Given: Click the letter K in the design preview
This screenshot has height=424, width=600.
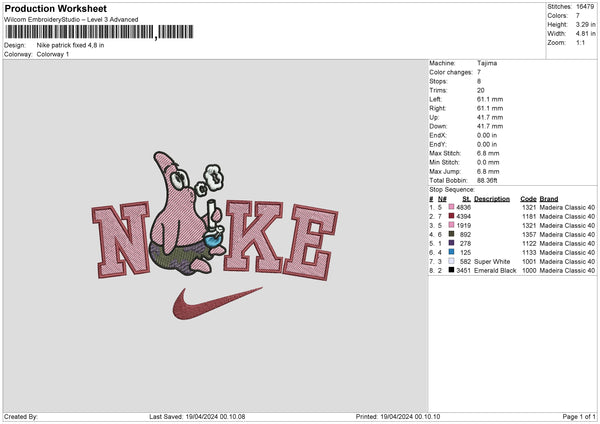Looking at the screenshot, I should tap(253, 236).
